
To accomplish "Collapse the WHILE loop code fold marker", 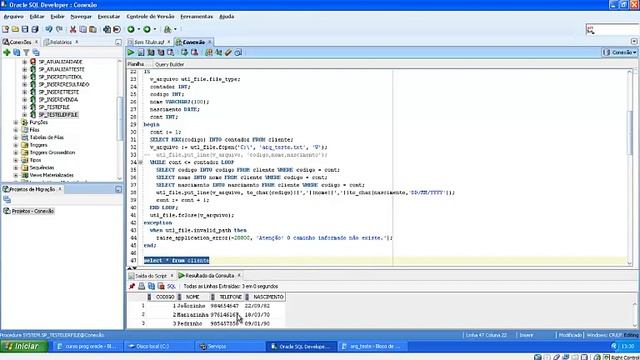I will [x=141, y=162].
